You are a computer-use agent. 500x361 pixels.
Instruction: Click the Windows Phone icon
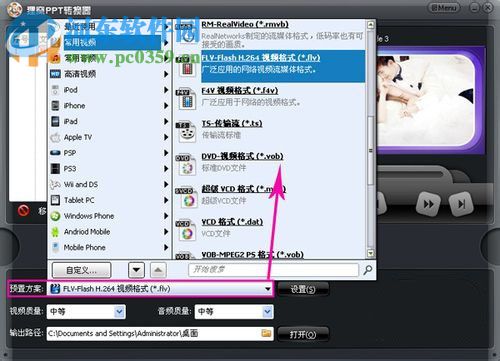(55, 216)
